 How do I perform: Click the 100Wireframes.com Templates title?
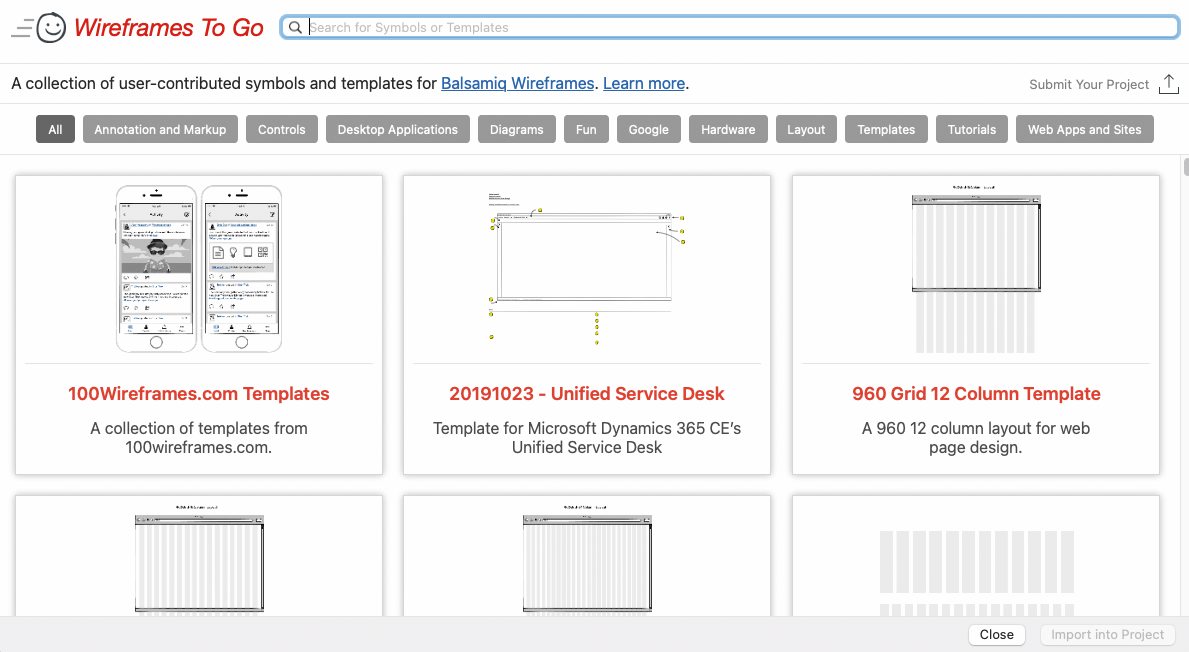[199, 393]
